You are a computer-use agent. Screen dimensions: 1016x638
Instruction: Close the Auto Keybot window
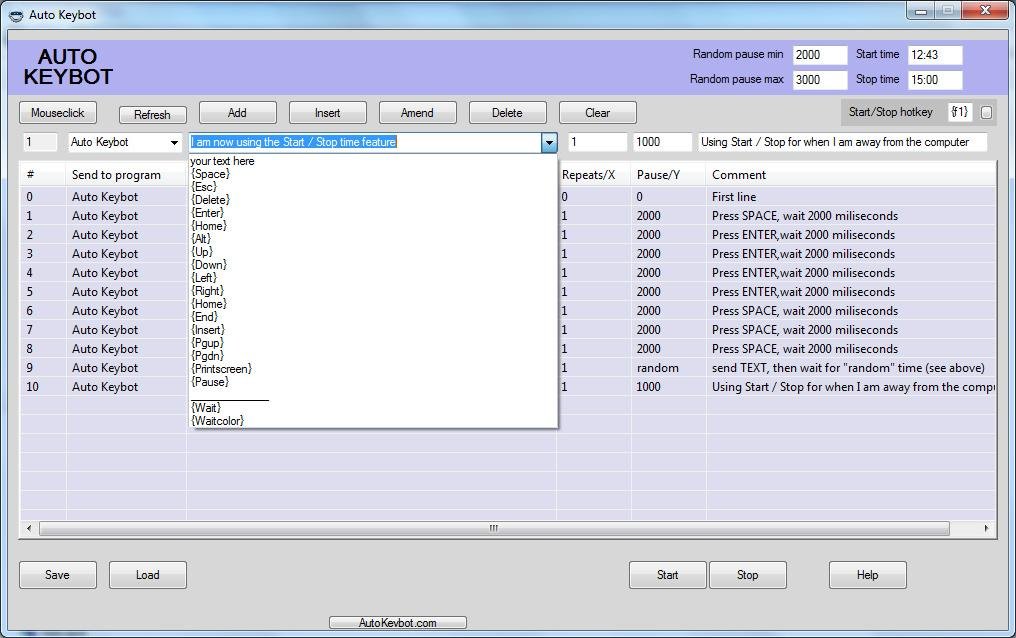985,10
